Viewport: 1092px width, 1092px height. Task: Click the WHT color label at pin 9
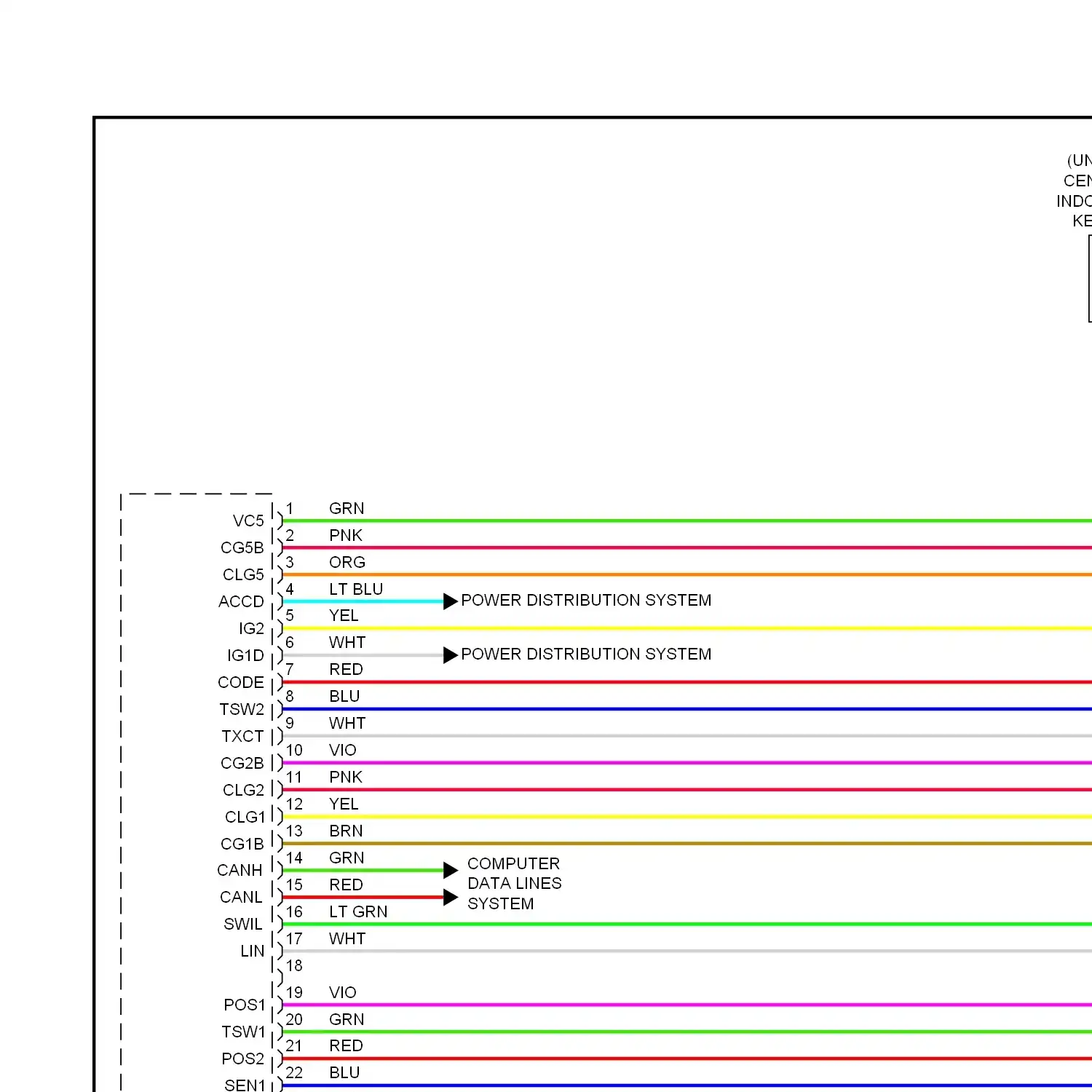coord(347,724)
